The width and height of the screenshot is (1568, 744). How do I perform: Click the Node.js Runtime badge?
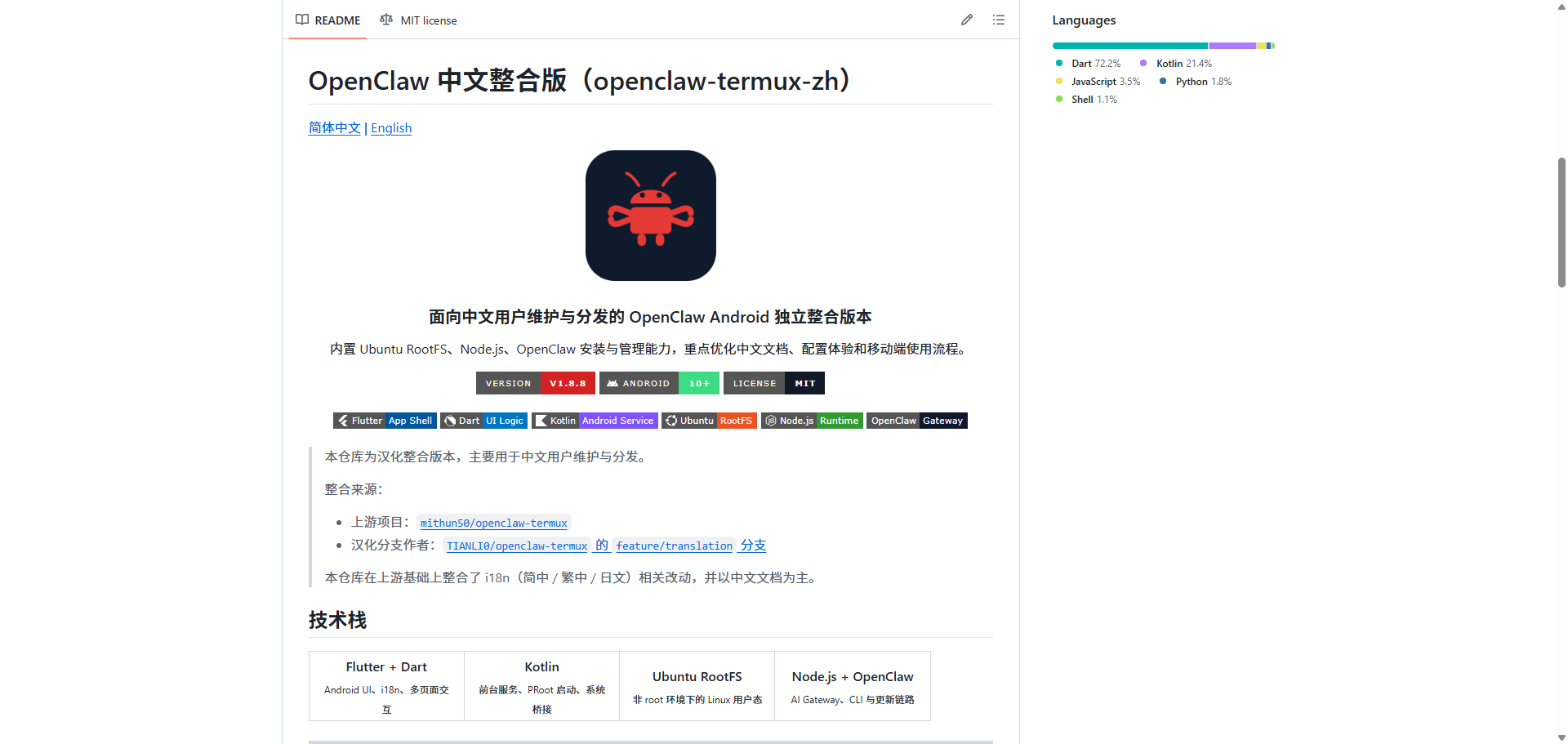811,421
